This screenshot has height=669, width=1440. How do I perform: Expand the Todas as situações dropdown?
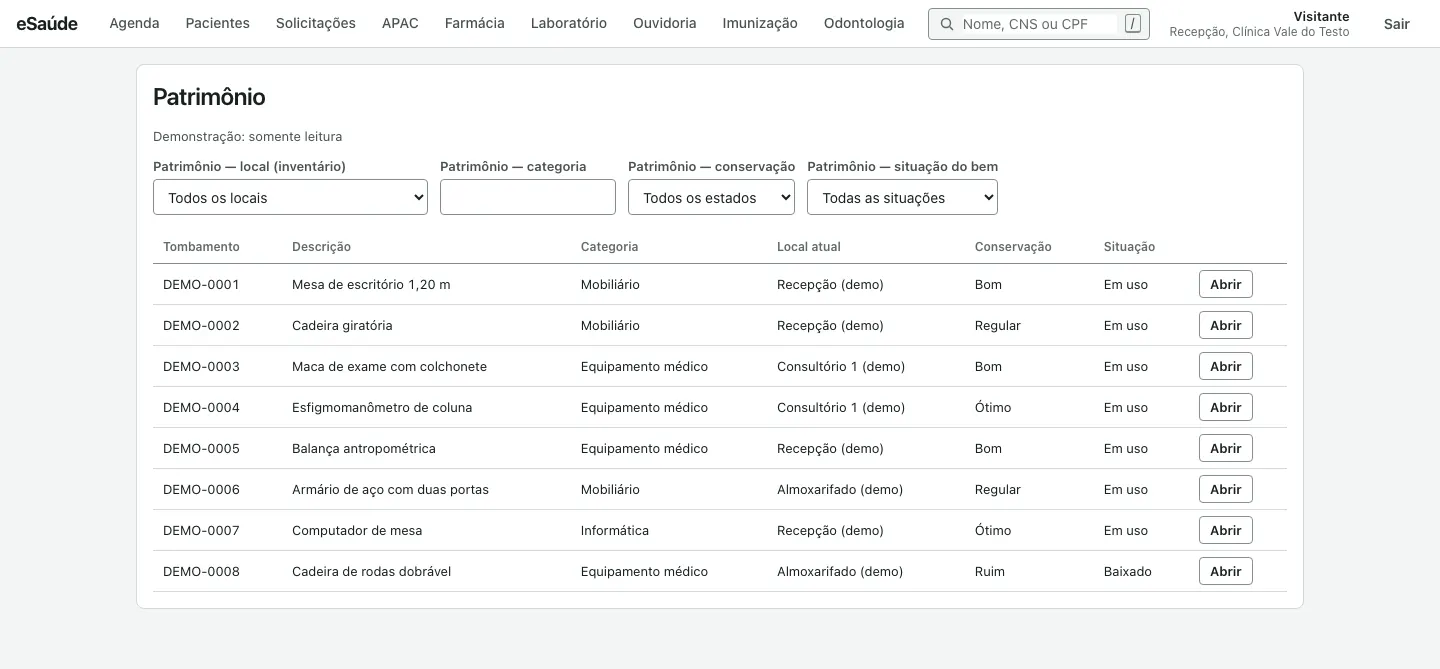tap(902, 197)
